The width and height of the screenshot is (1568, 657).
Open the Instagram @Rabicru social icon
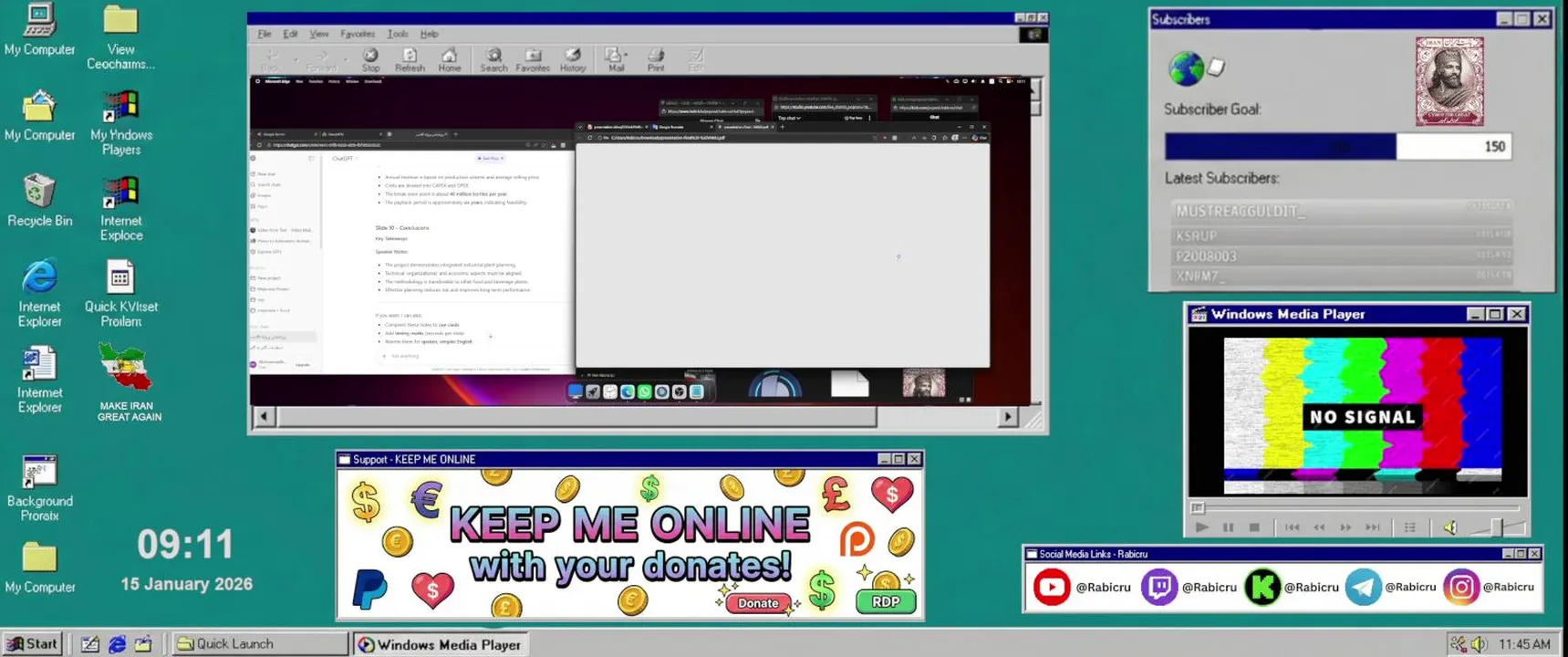tap(1460, 587)
